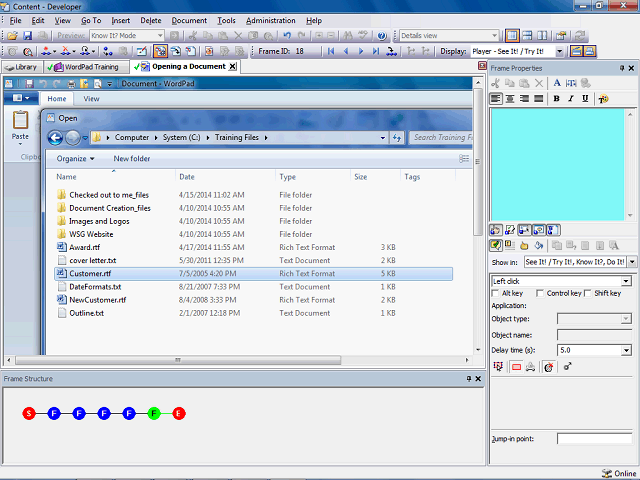This screenshot has height=480, width=640.
Task: Click the Font (A) icon in Frame Properties
Action: [x=557, y=83]
